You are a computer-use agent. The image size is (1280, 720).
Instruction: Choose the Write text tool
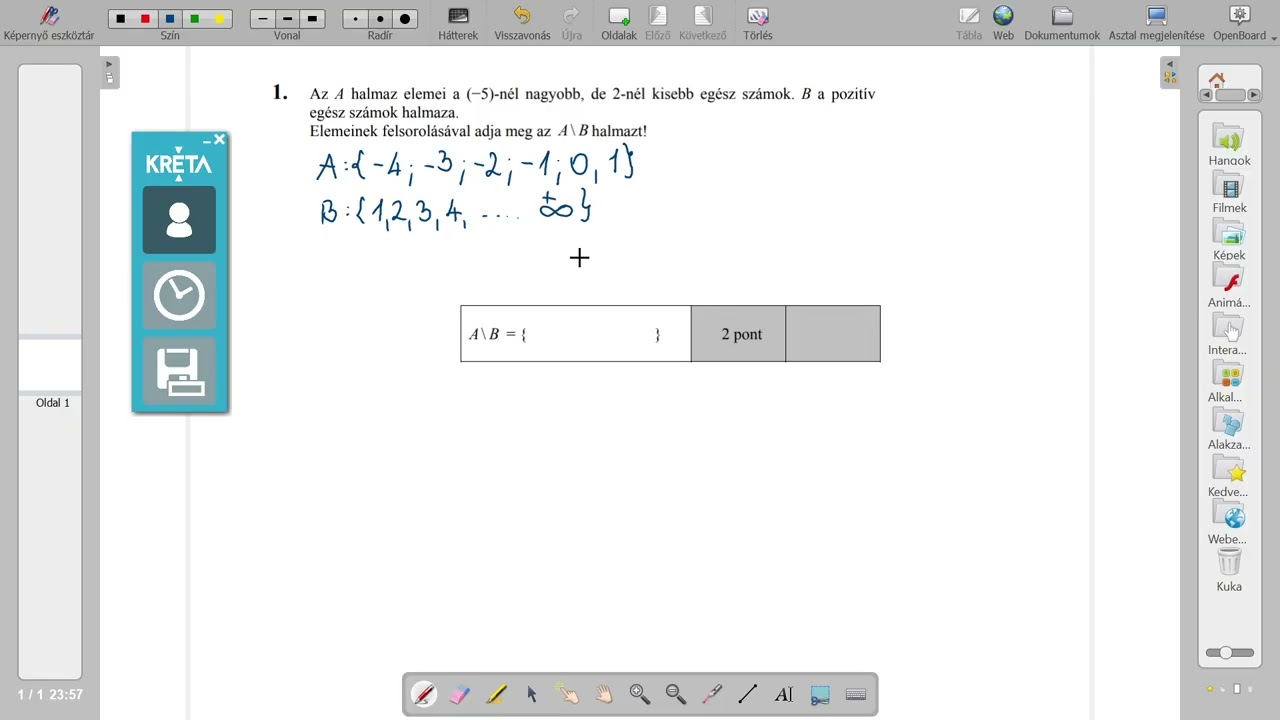click(784, 694)
